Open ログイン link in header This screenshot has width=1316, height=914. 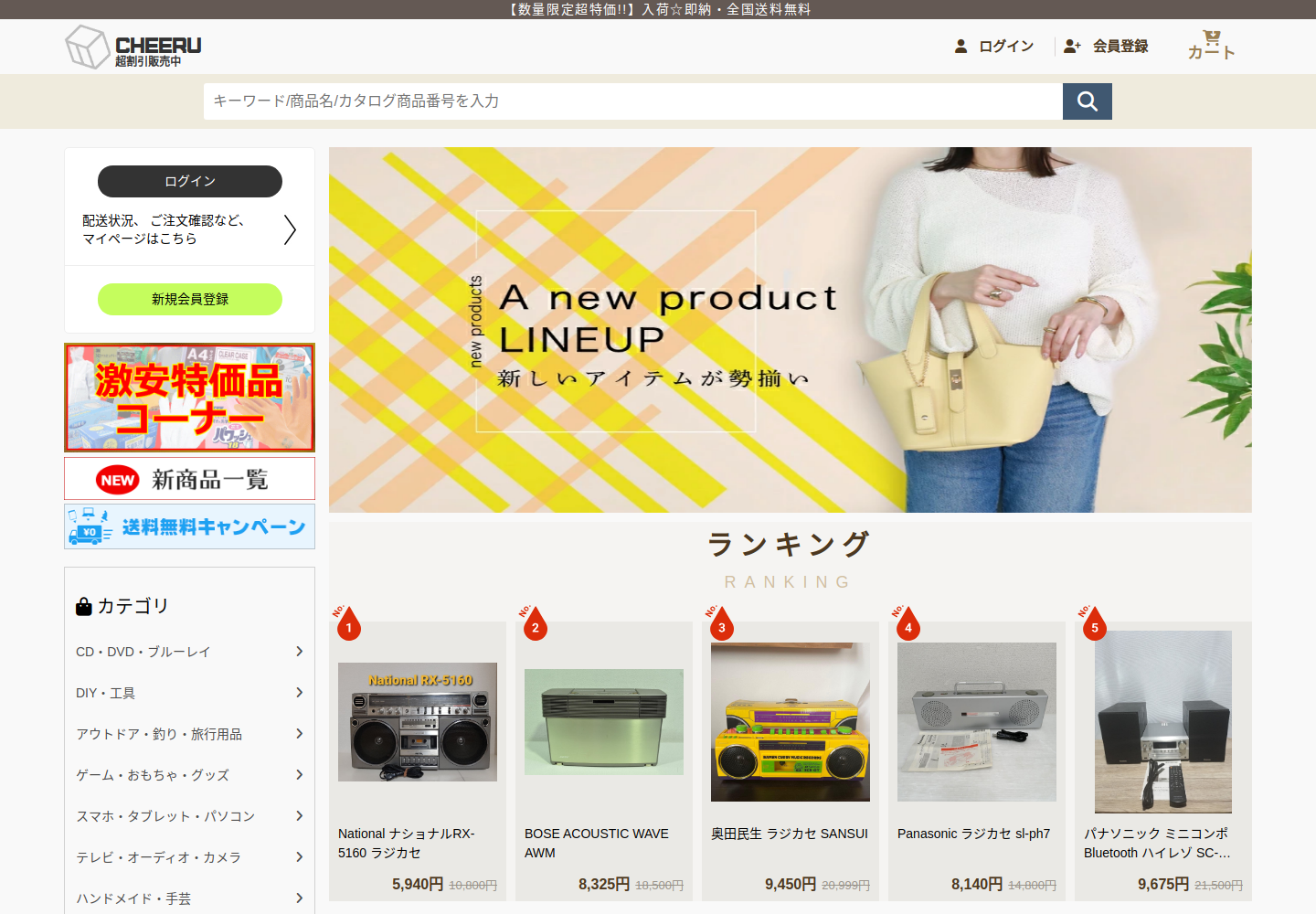1006,46
